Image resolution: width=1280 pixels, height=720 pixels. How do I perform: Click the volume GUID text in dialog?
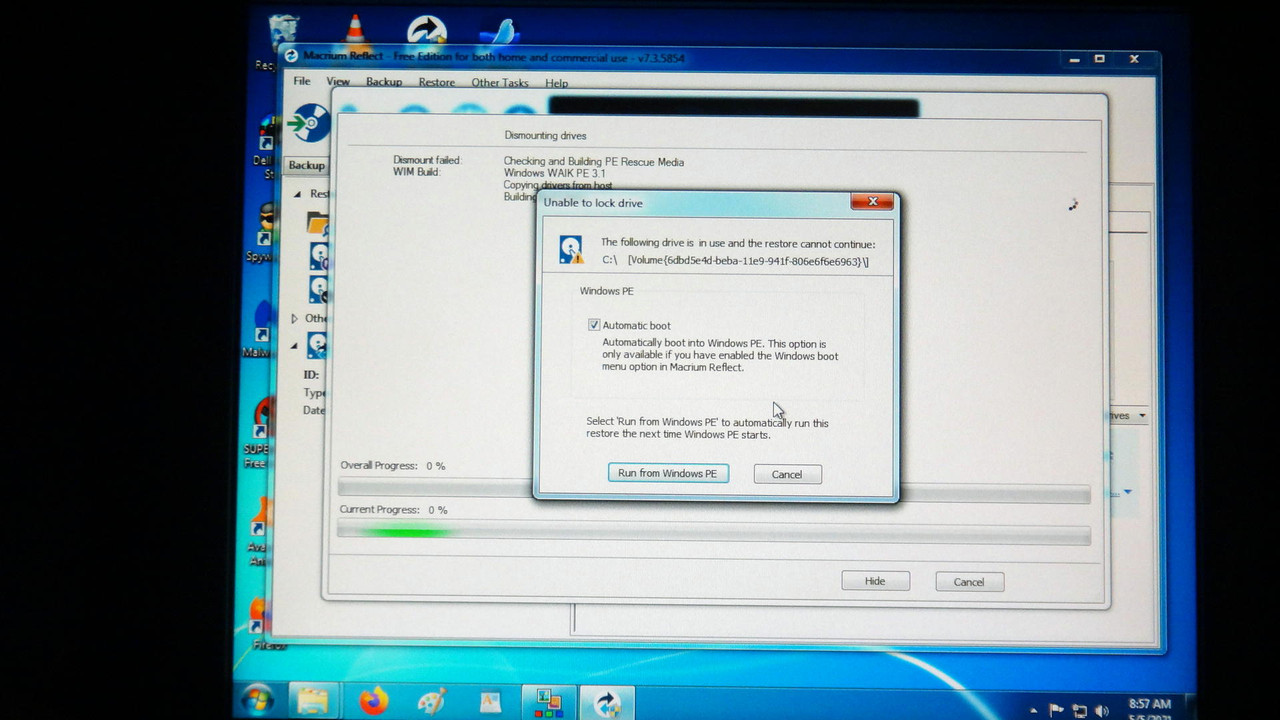[748, 261]
